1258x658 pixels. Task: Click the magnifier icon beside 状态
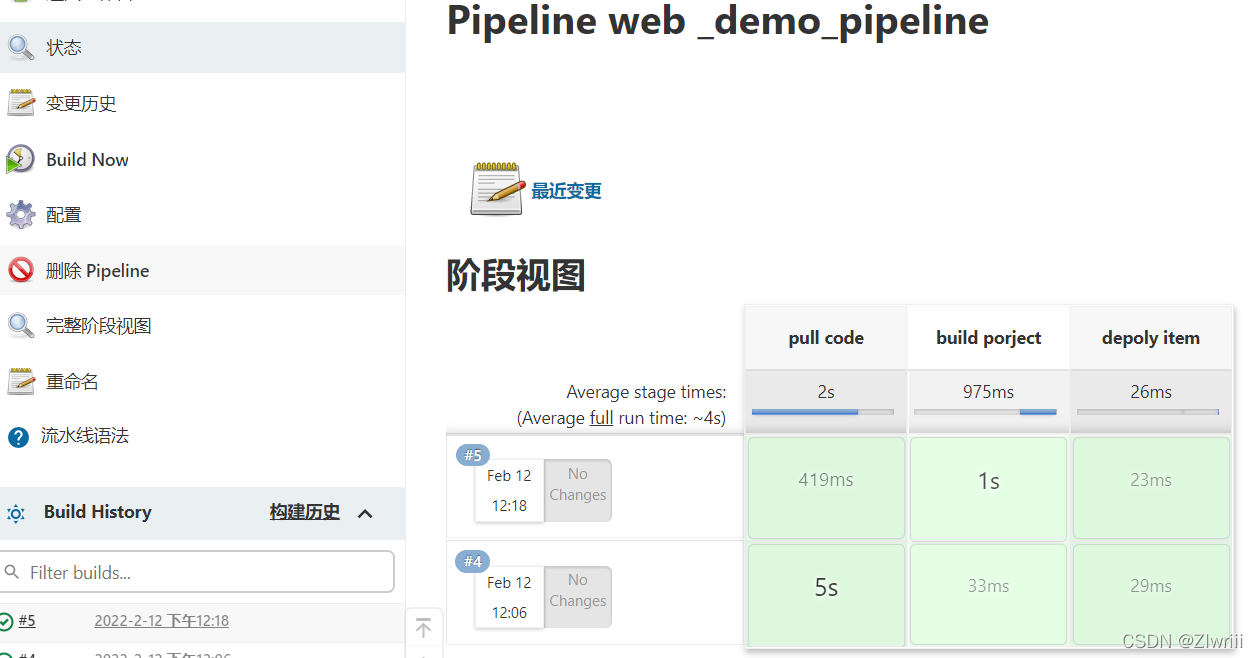21,47
